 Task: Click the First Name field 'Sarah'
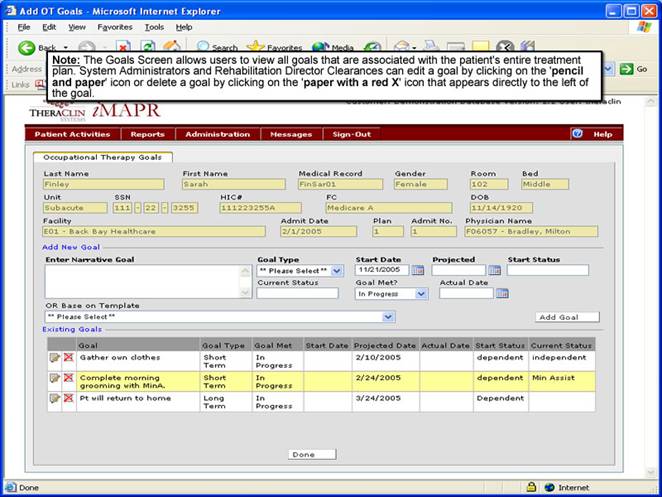coord(233,184)
